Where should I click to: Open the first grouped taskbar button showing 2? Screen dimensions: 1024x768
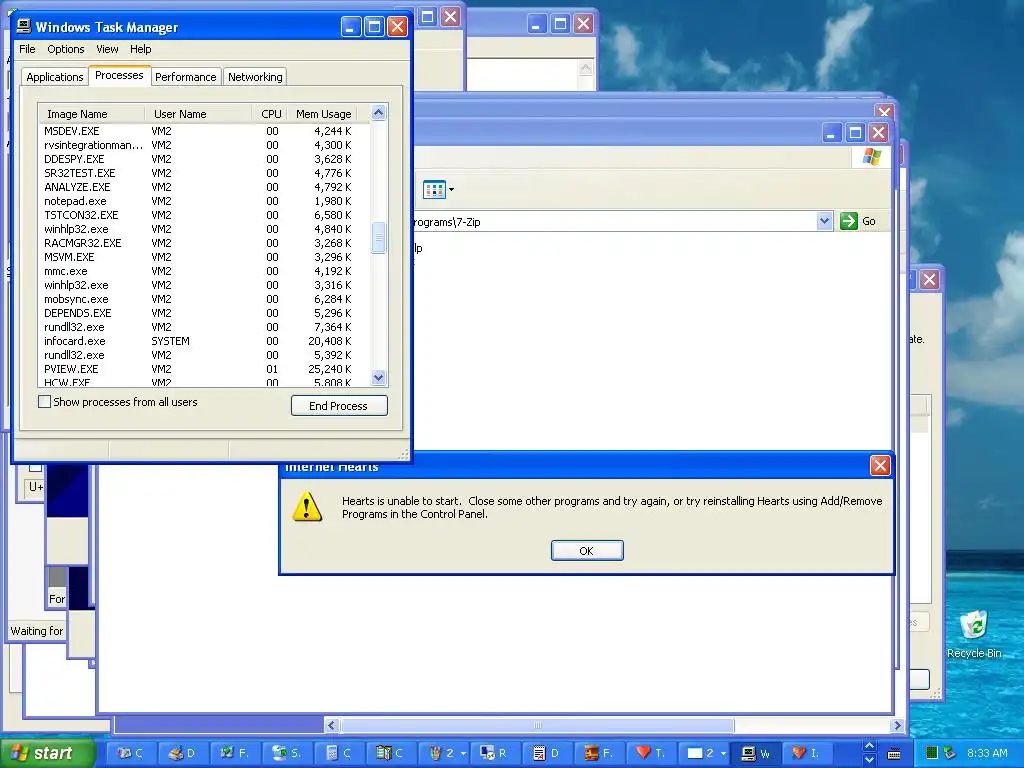(x=443, y=753)
